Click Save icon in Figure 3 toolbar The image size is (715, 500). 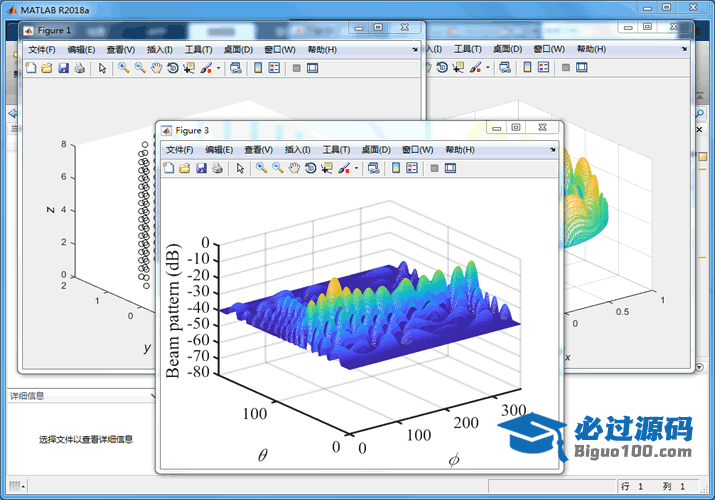tap(201, 168)
